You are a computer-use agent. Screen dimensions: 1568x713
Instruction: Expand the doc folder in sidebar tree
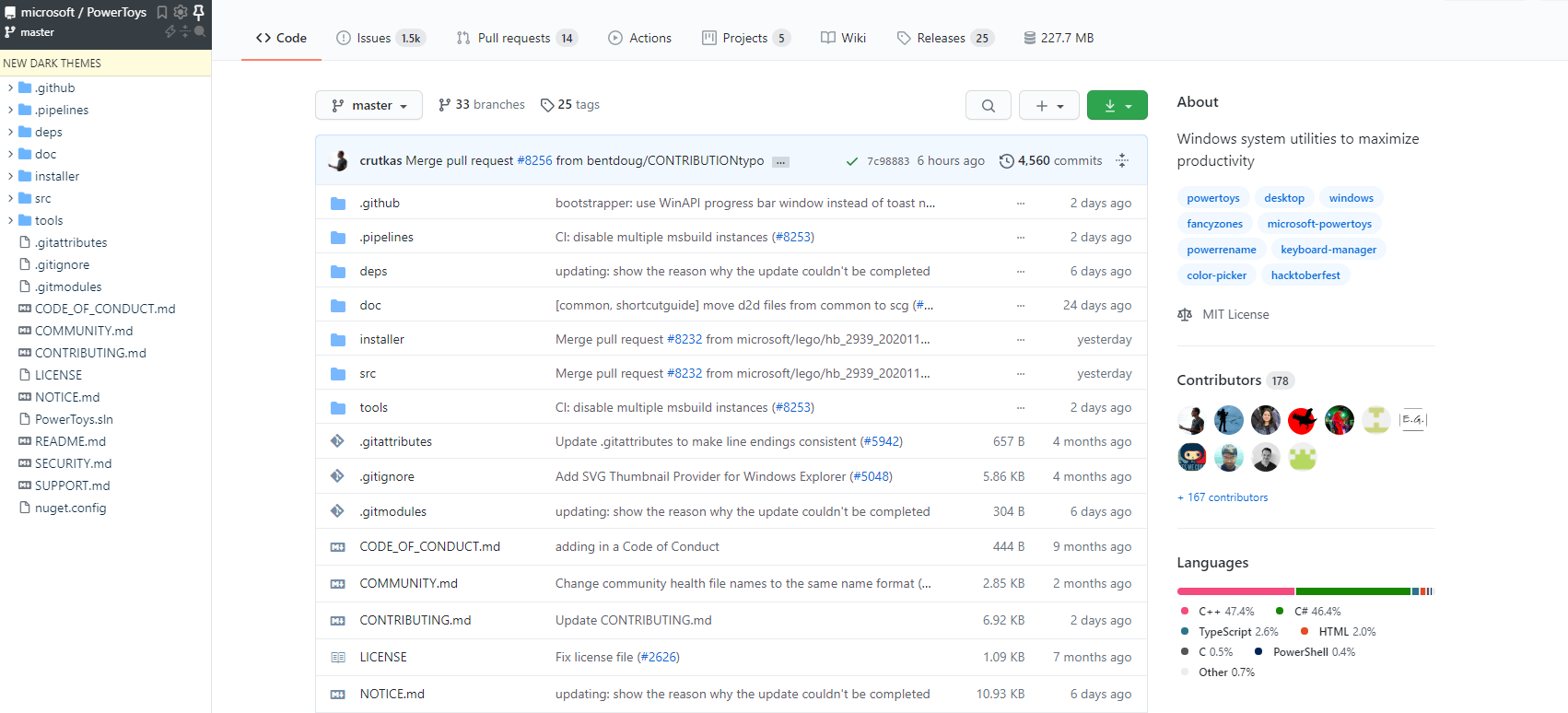point(10,154)
